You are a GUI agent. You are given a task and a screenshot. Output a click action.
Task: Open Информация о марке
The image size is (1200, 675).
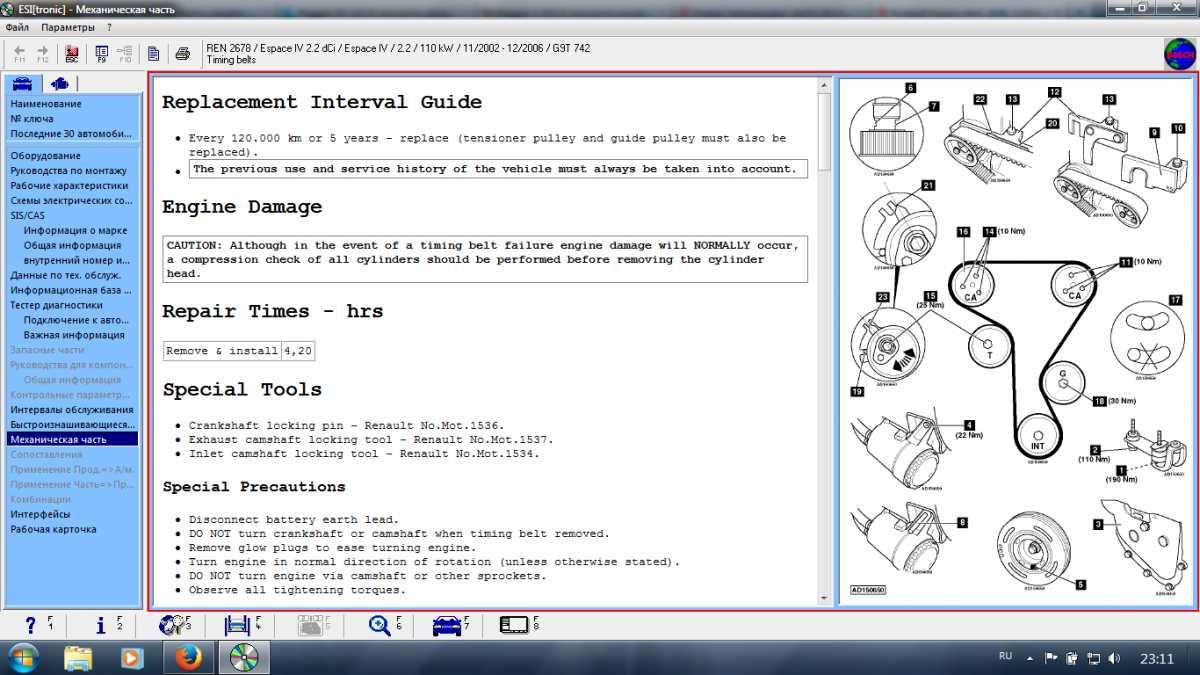point(75,230)
